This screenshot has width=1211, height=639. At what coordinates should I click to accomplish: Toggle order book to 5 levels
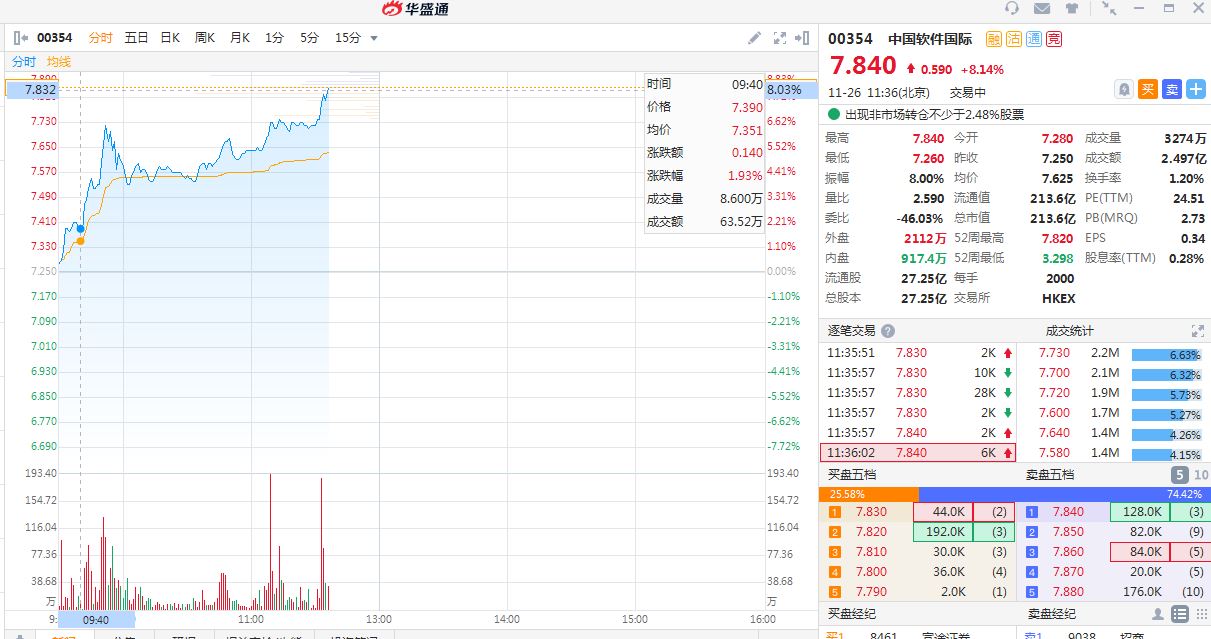click(x=1179, y=475)
